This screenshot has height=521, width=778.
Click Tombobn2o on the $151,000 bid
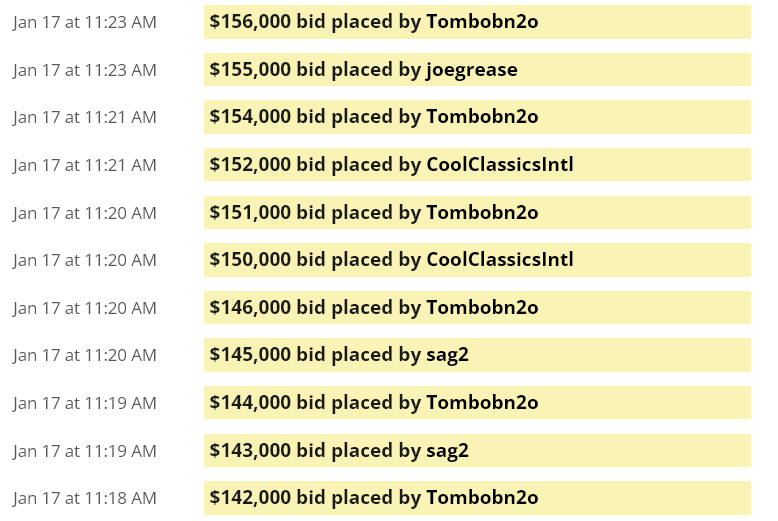tap(482, 213)
